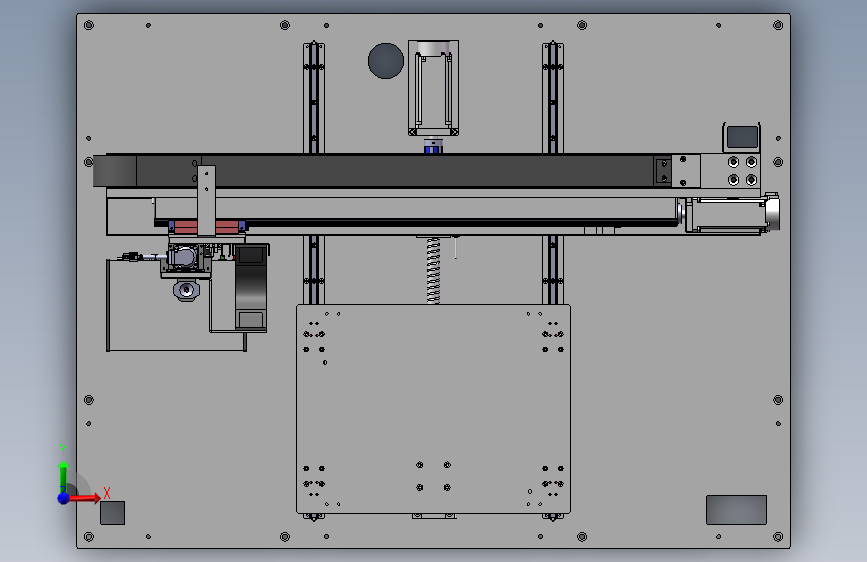
Task: Pick the Z motor mount frame at top center
Action: pyautogui.click(x=434, y=87)
